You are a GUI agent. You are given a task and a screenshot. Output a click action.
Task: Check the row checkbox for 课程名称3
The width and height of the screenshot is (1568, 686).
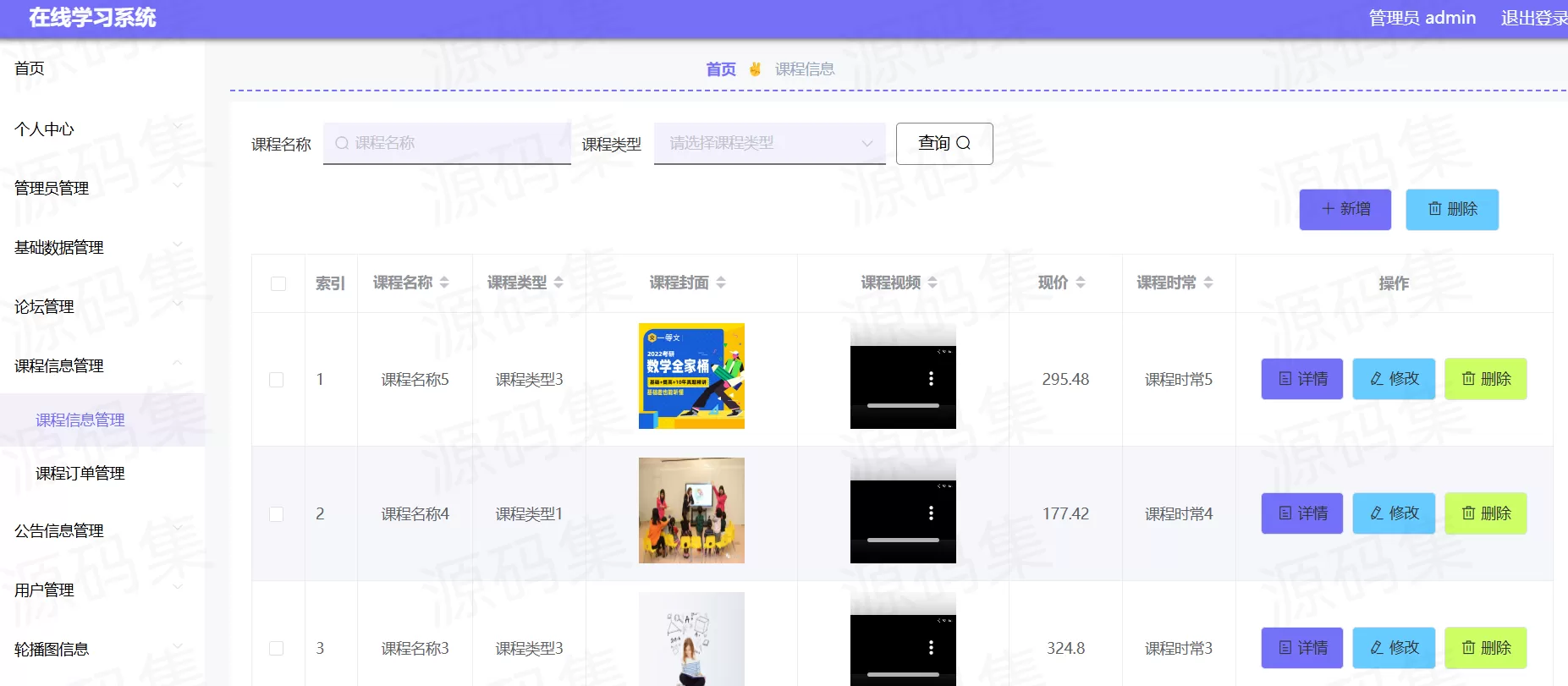(277, 649)
